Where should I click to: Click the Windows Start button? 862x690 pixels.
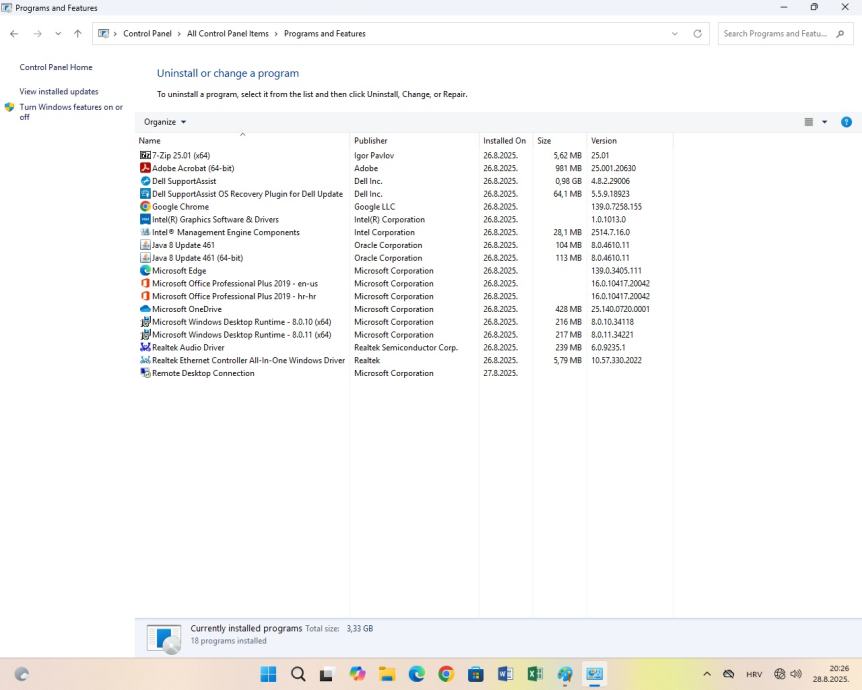[x=269, y=674]
